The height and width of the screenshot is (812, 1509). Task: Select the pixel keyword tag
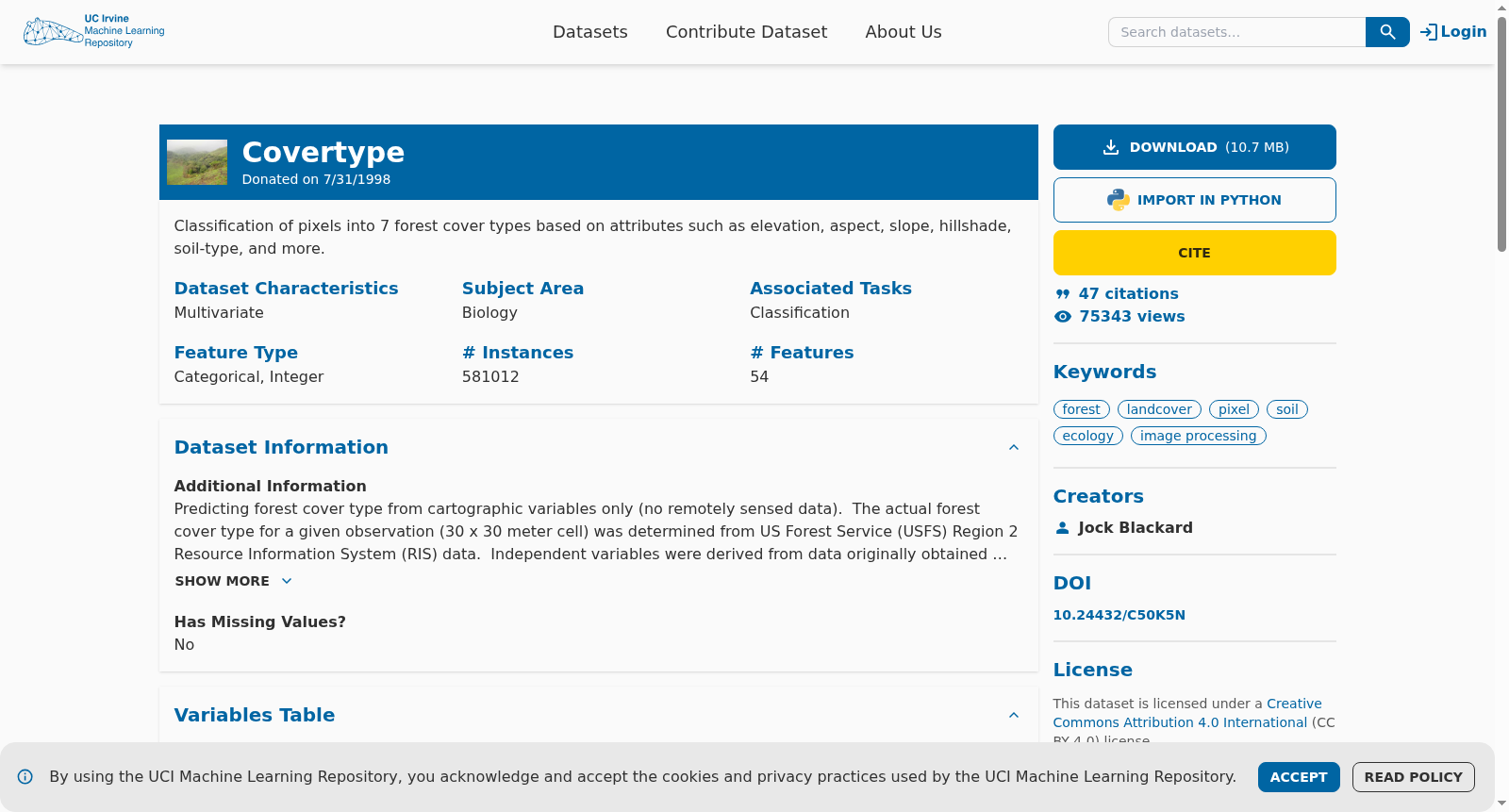pos(1234,409)
